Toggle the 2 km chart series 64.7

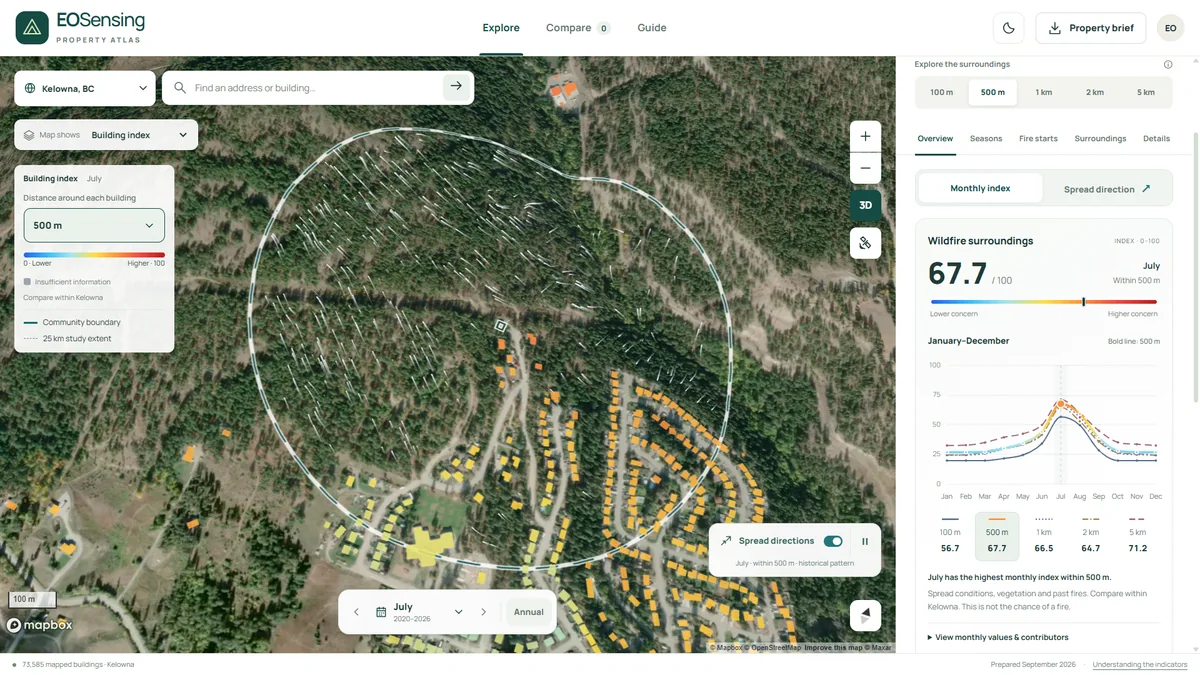click(1091, 534)
